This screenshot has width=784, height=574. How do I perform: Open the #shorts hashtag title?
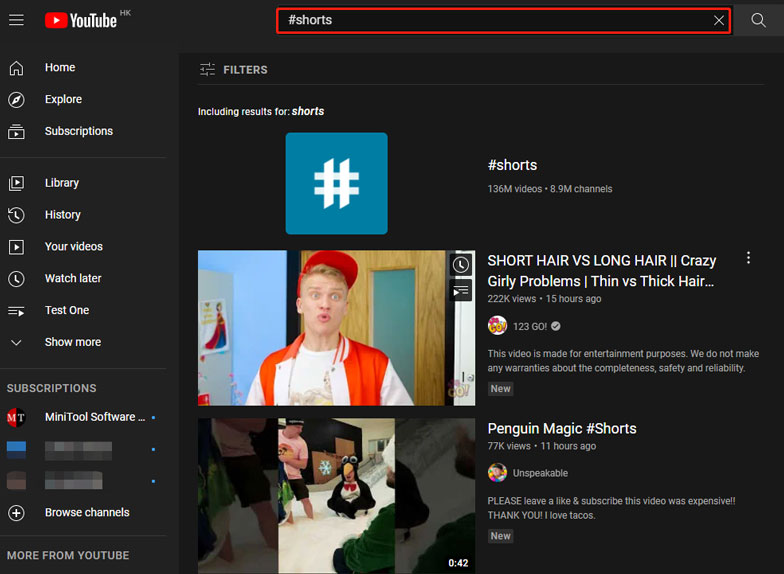tap(512, 165)
